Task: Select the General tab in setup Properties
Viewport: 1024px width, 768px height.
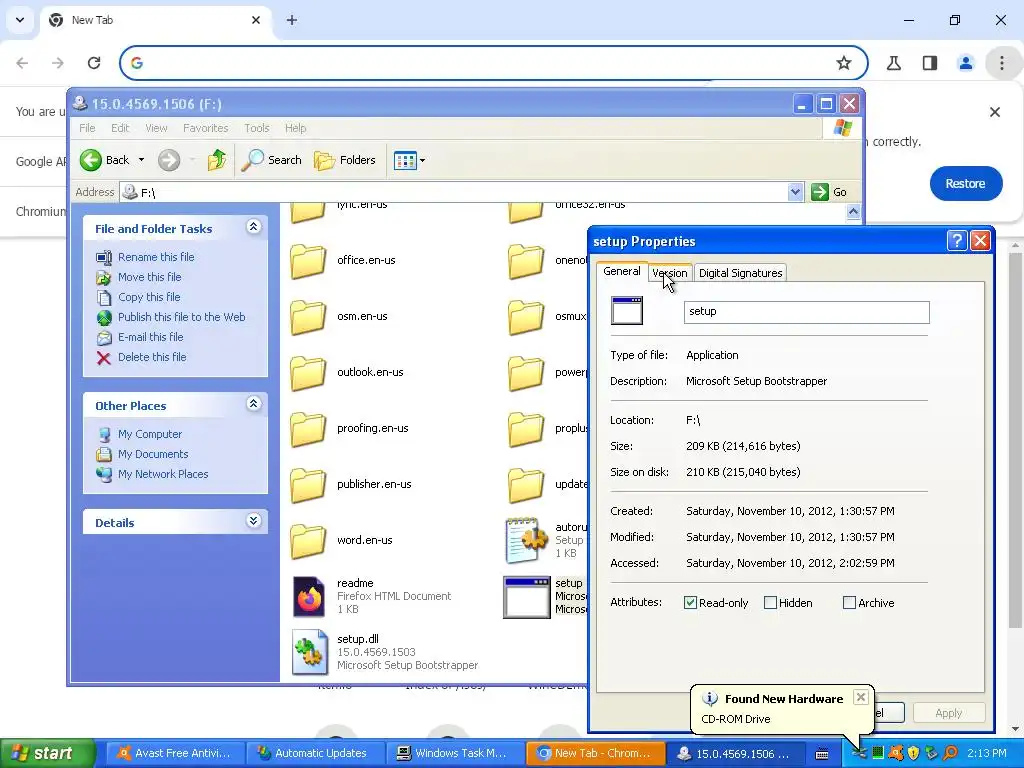Action: 621,271
